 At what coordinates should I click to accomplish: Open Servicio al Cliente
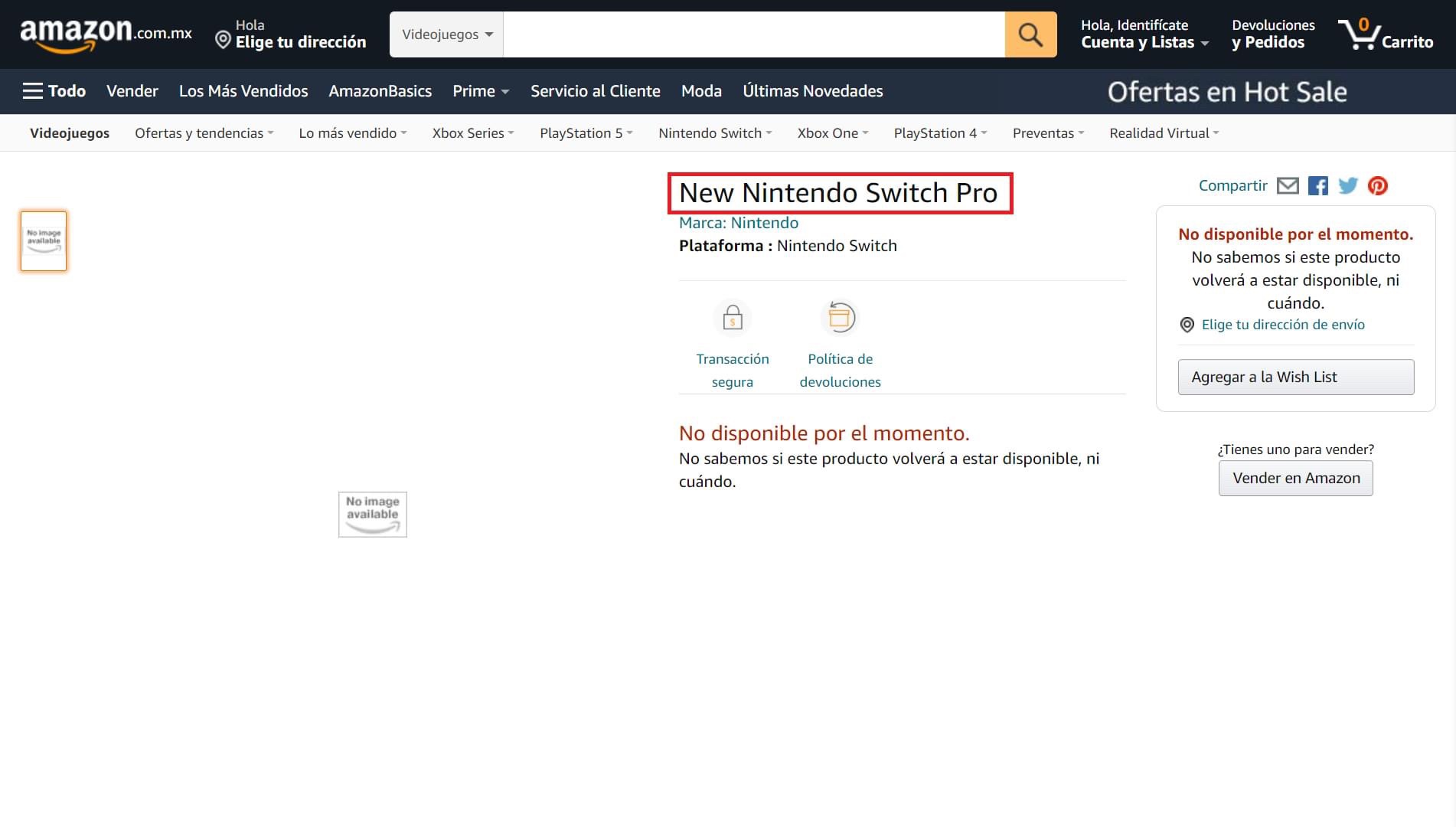coord(596,91)
